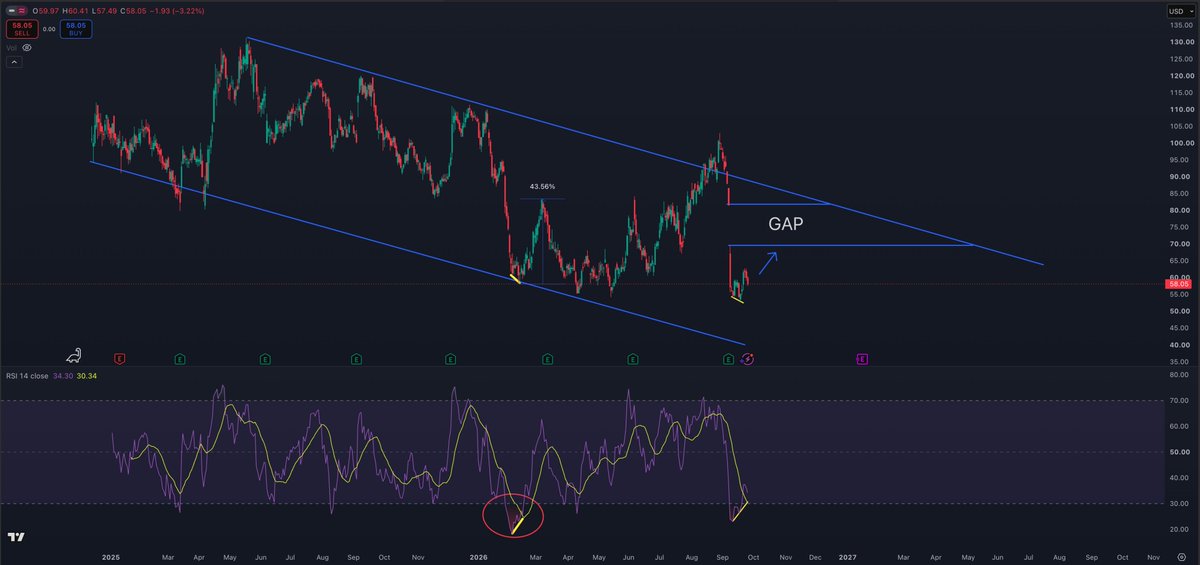Click the 110.00 price axis label

(1181, 109)
